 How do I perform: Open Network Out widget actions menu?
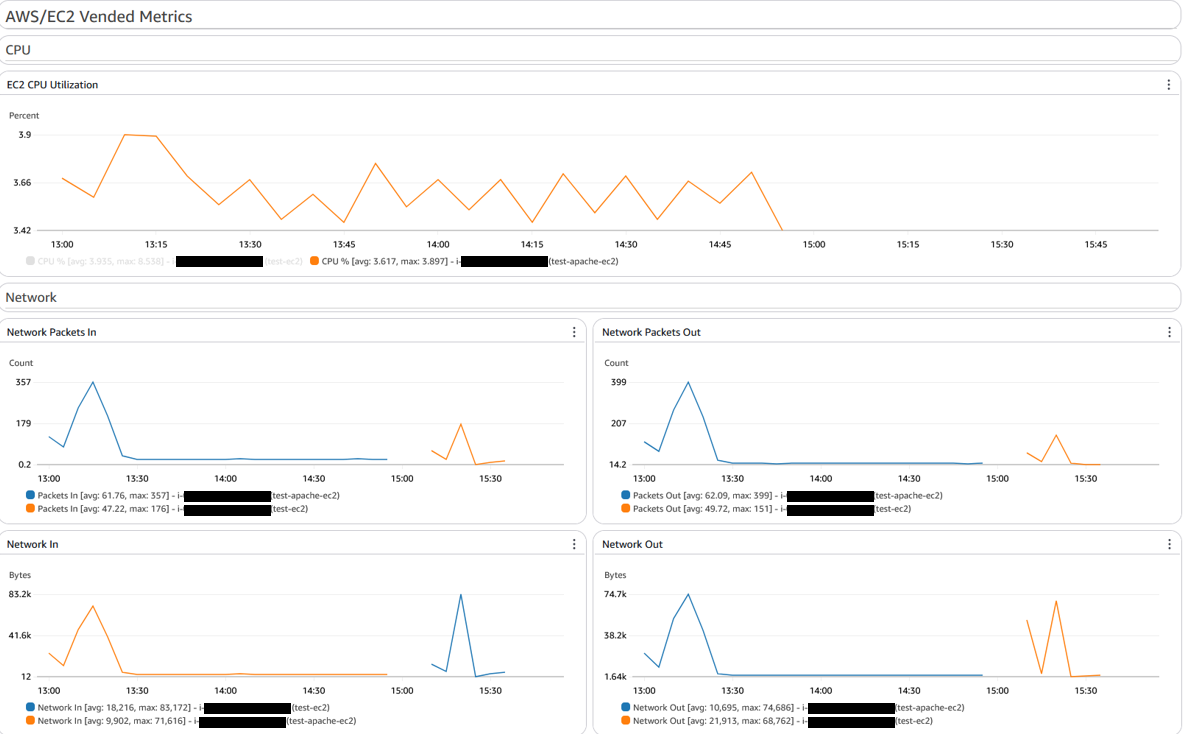point(1169,544)
